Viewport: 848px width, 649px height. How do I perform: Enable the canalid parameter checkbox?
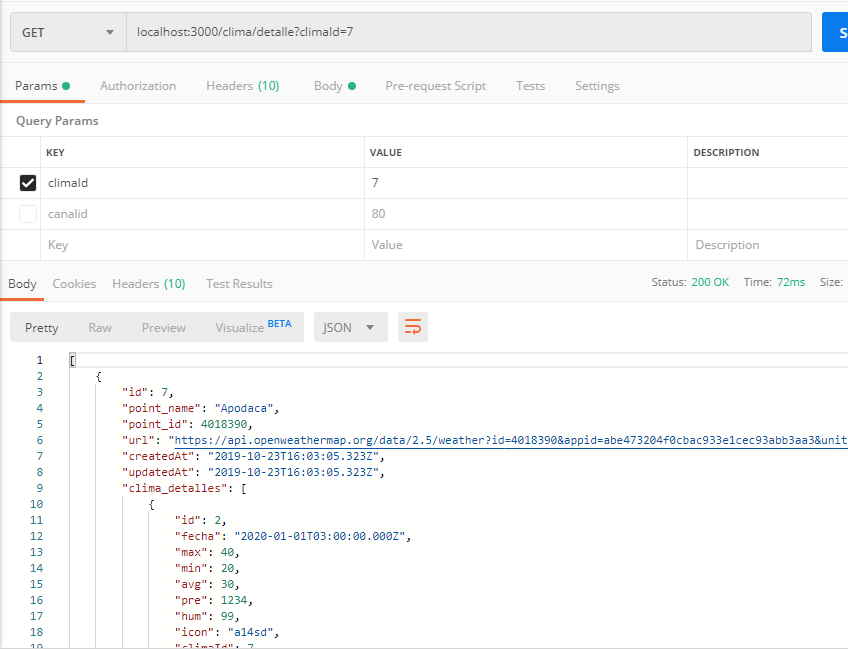coord(28,214)
